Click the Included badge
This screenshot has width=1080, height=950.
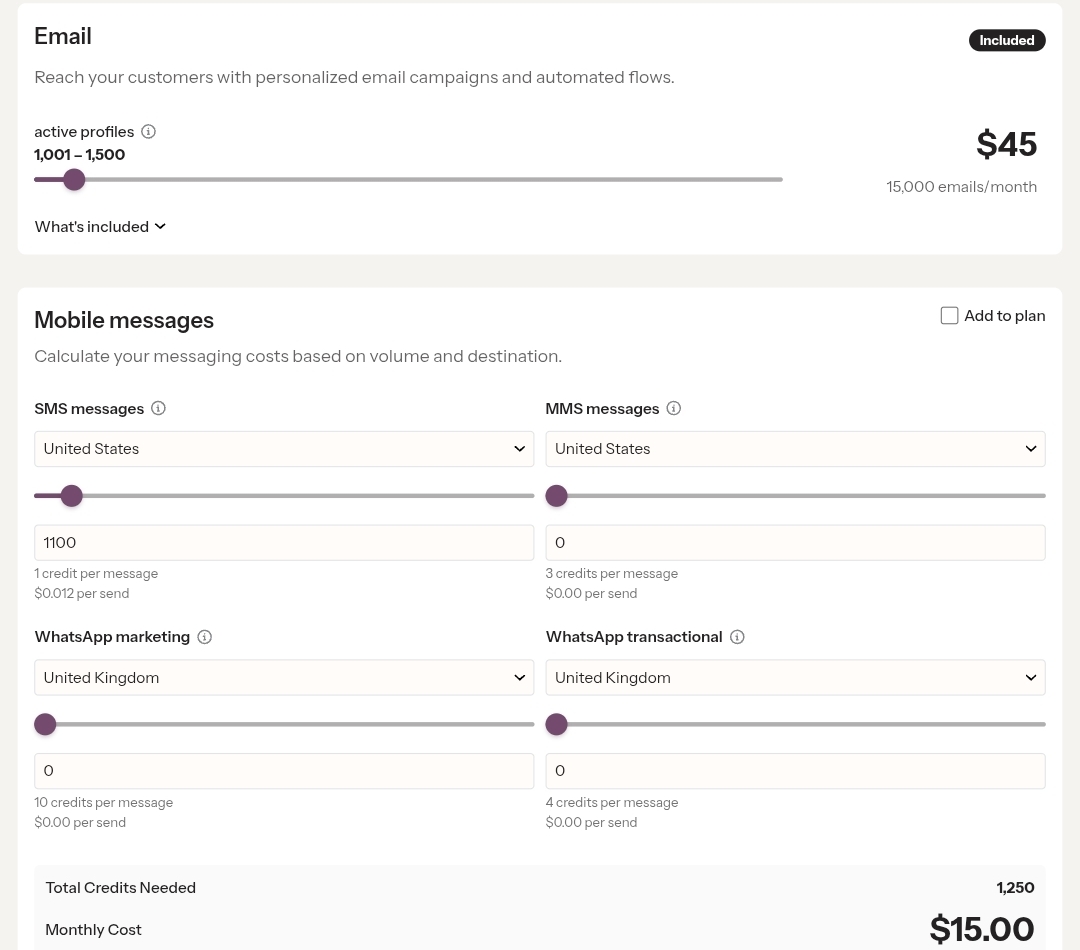(x=1007, y=40)
